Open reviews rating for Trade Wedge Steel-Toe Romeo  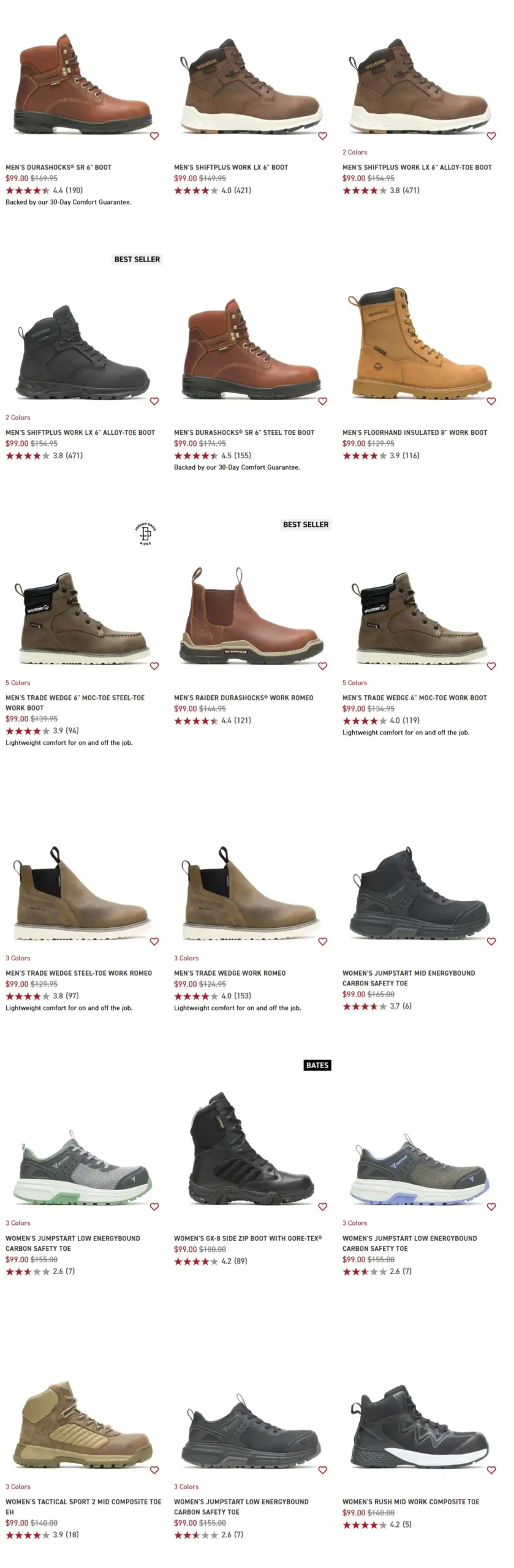[x=42, y=996]
